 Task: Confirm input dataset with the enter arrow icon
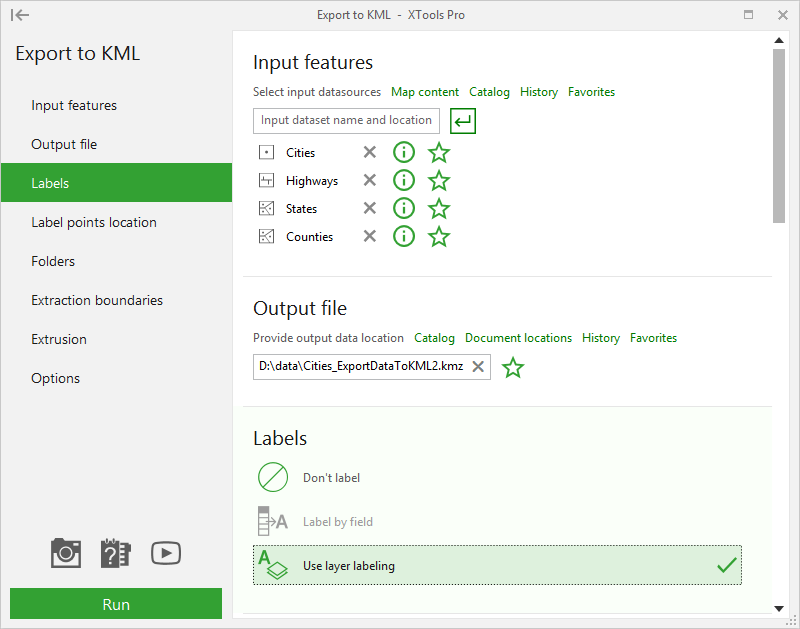pyautogui.click(x=461, y=120)
